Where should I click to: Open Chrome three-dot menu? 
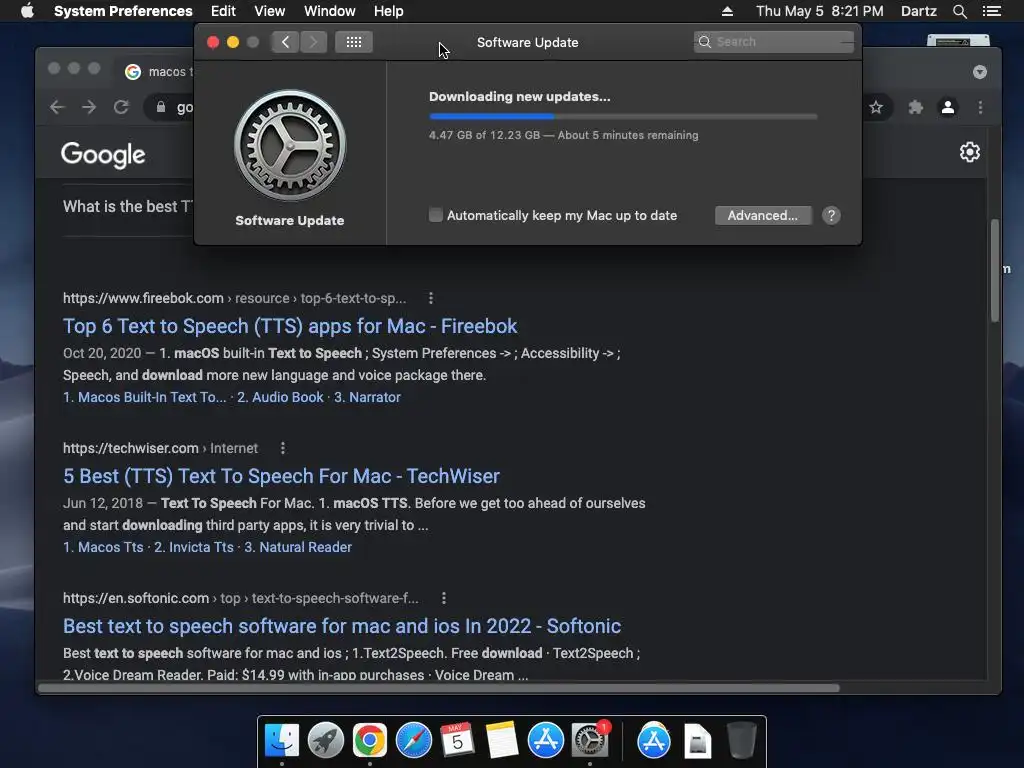980,107
